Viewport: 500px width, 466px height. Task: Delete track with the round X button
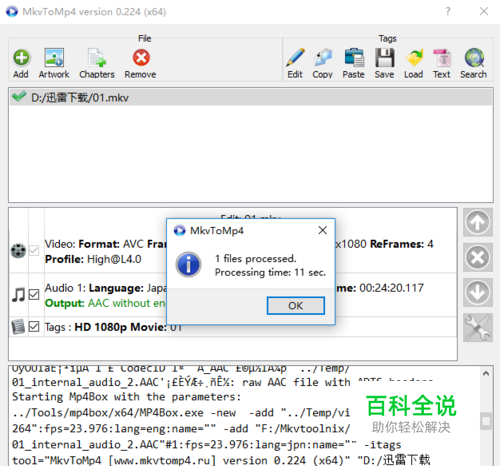click(x=478, y=257)
